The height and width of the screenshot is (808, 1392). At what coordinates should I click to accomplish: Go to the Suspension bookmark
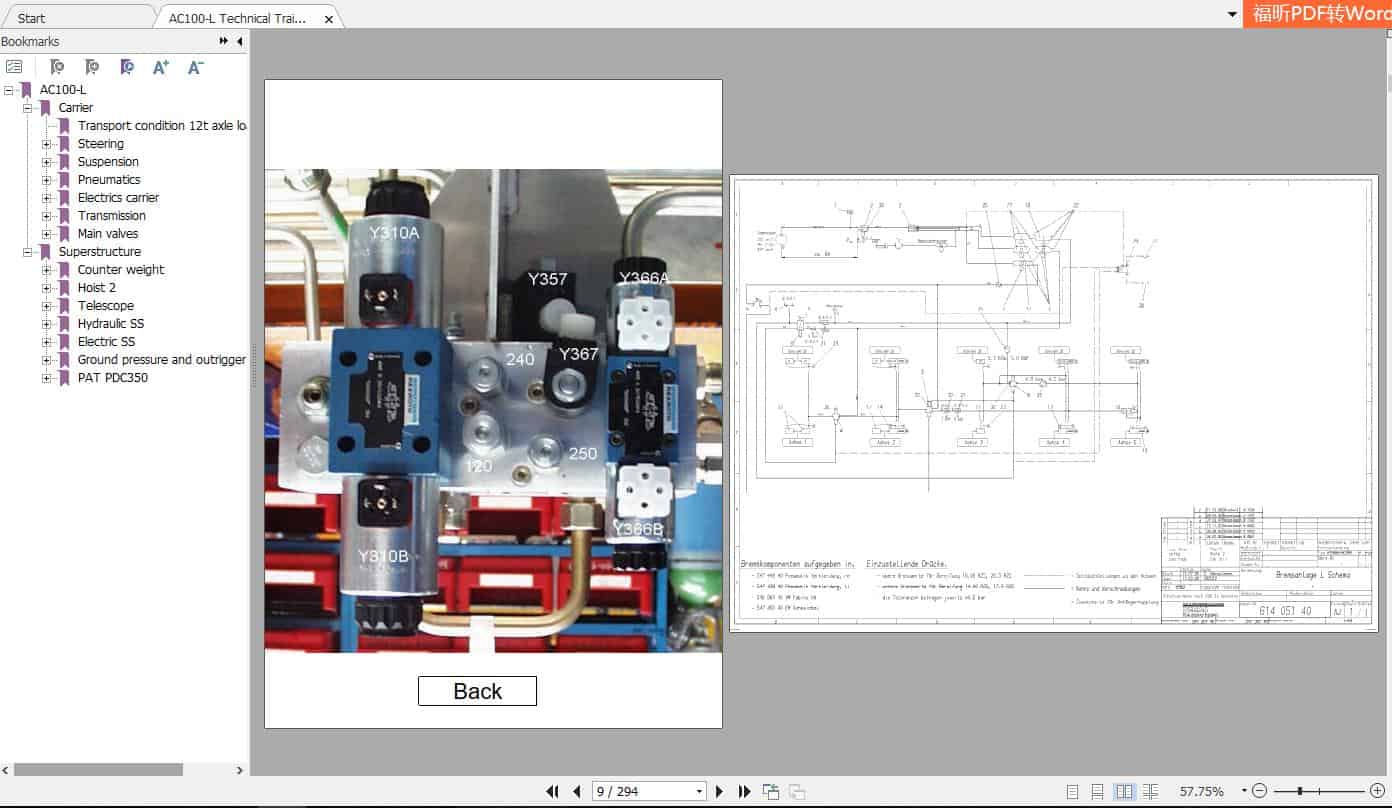(x=108, y=161)
